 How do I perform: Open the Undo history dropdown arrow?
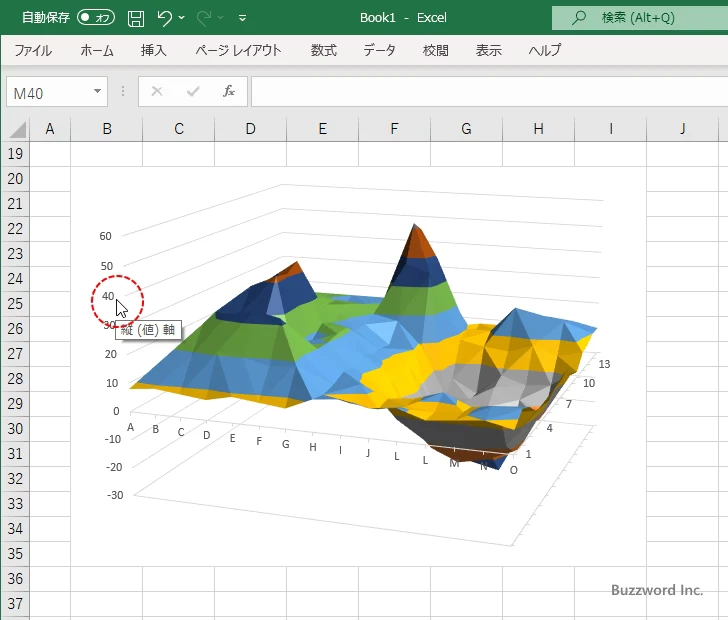(x=182, y=18)
